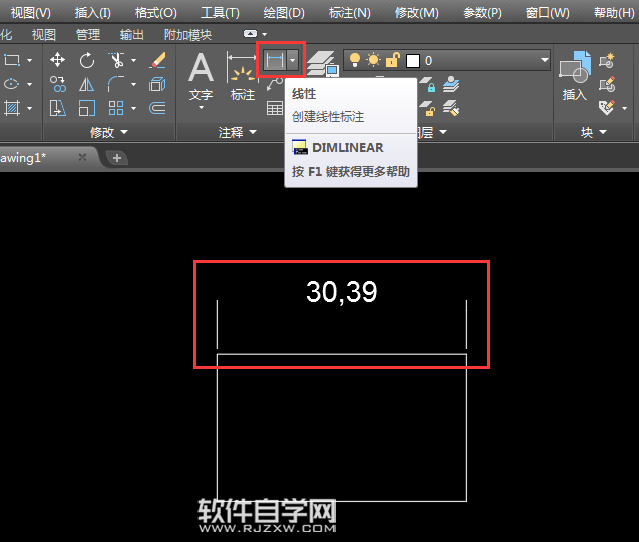Select the Ellipse draw tool

point(11,84)
